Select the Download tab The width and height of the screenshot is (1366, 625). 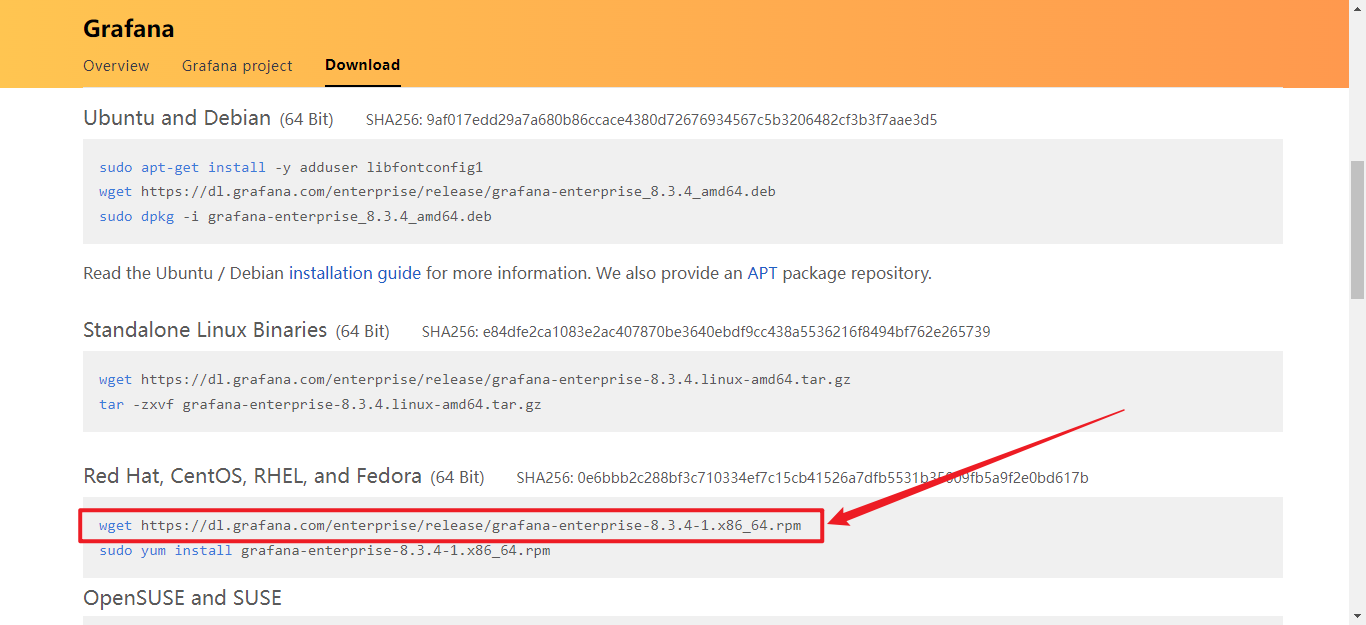pyautogui.click(x=362, y=65)
